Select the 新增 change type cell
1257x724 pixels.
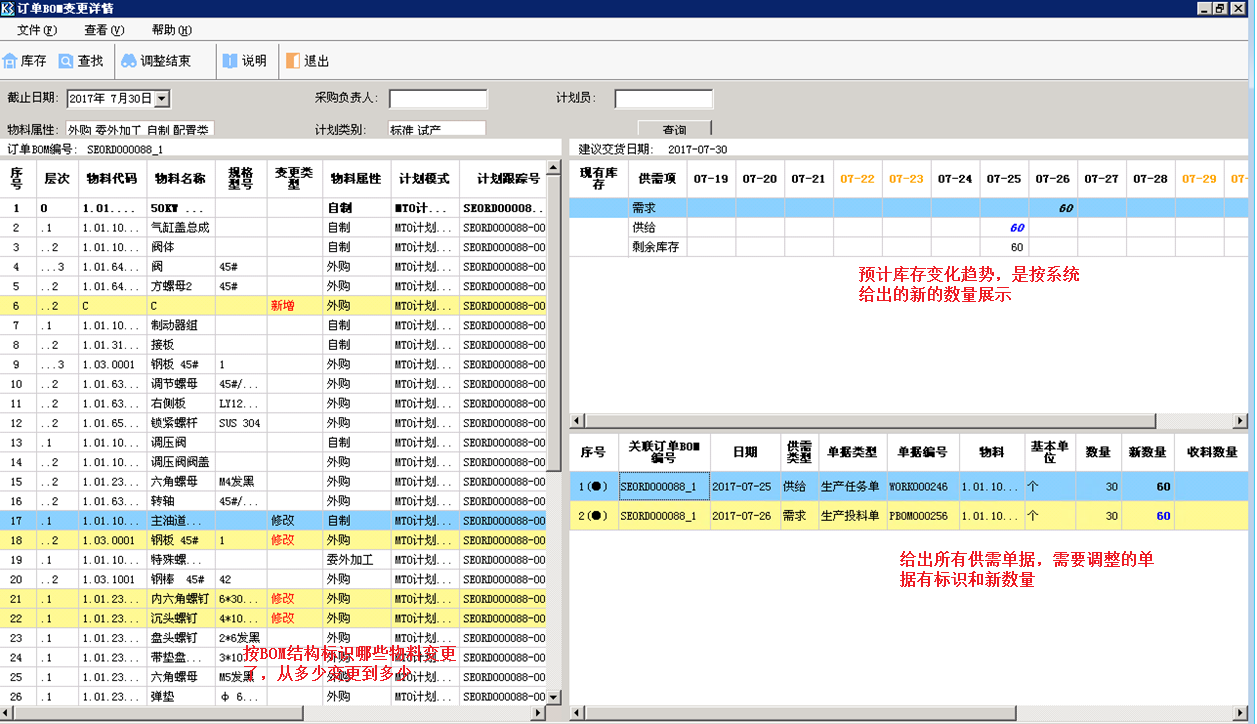[x=294, y=306]
